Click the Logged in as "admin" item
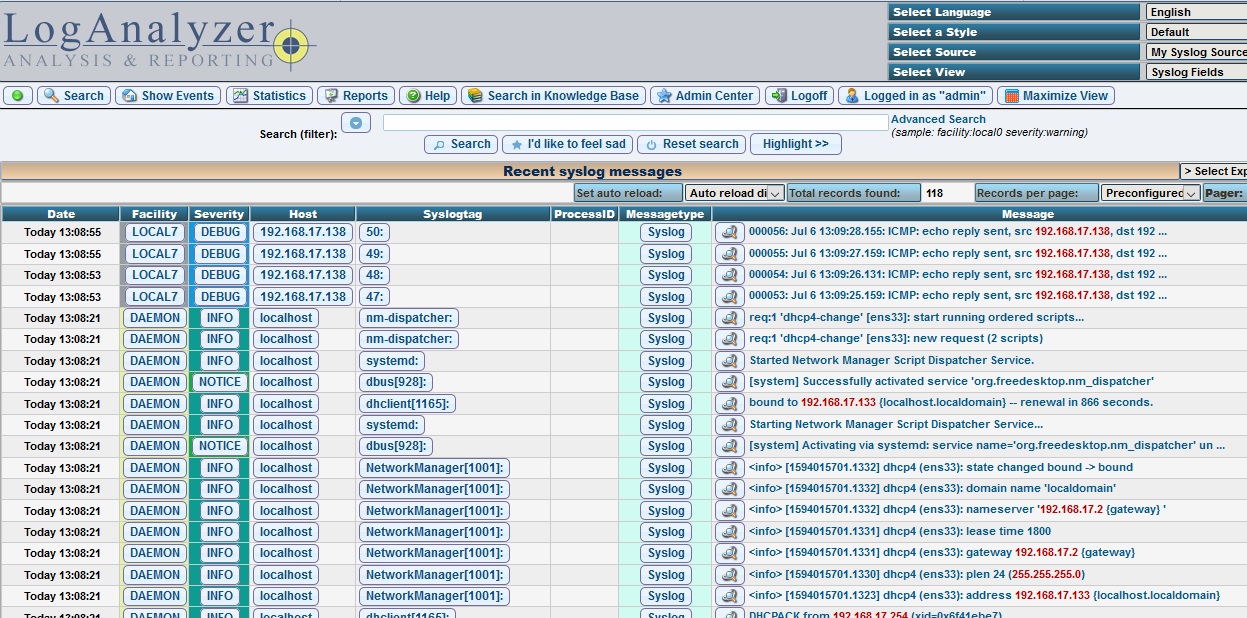1247x618 pixels. [915, 96]
